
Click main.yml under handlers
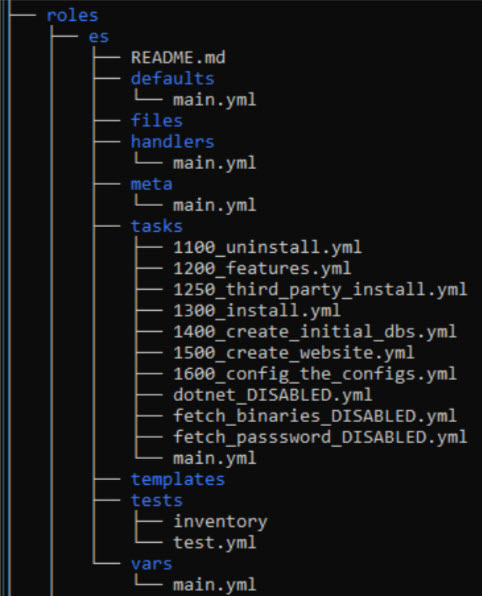click(x=214, y=163)
